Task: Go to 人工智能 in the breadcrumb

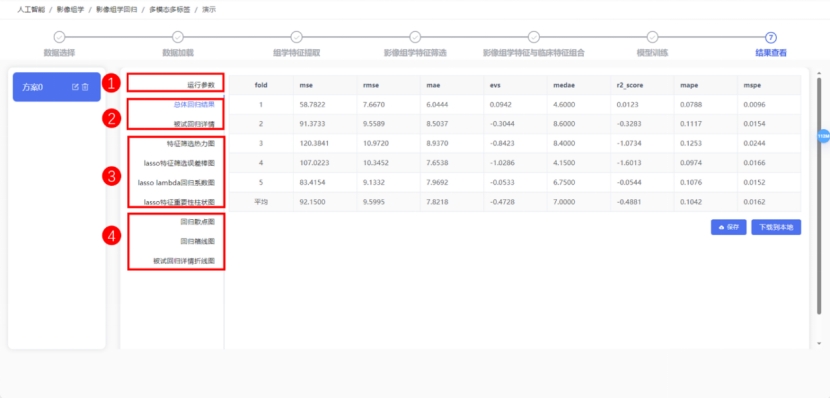Action: pyautogui.click(x=31, y=10)
